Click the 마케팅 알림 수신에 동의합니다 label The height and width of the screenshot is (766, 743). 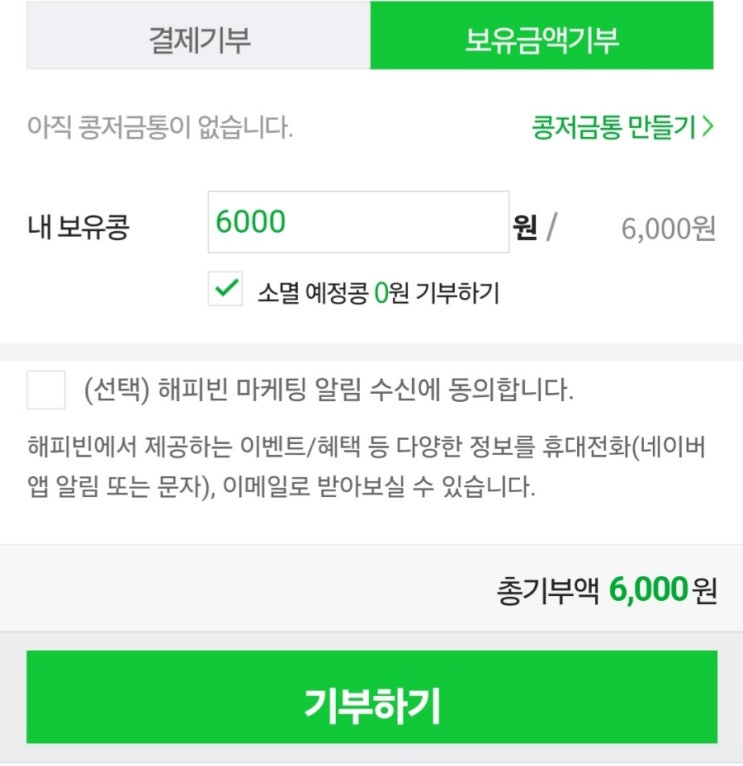(330, 390)
